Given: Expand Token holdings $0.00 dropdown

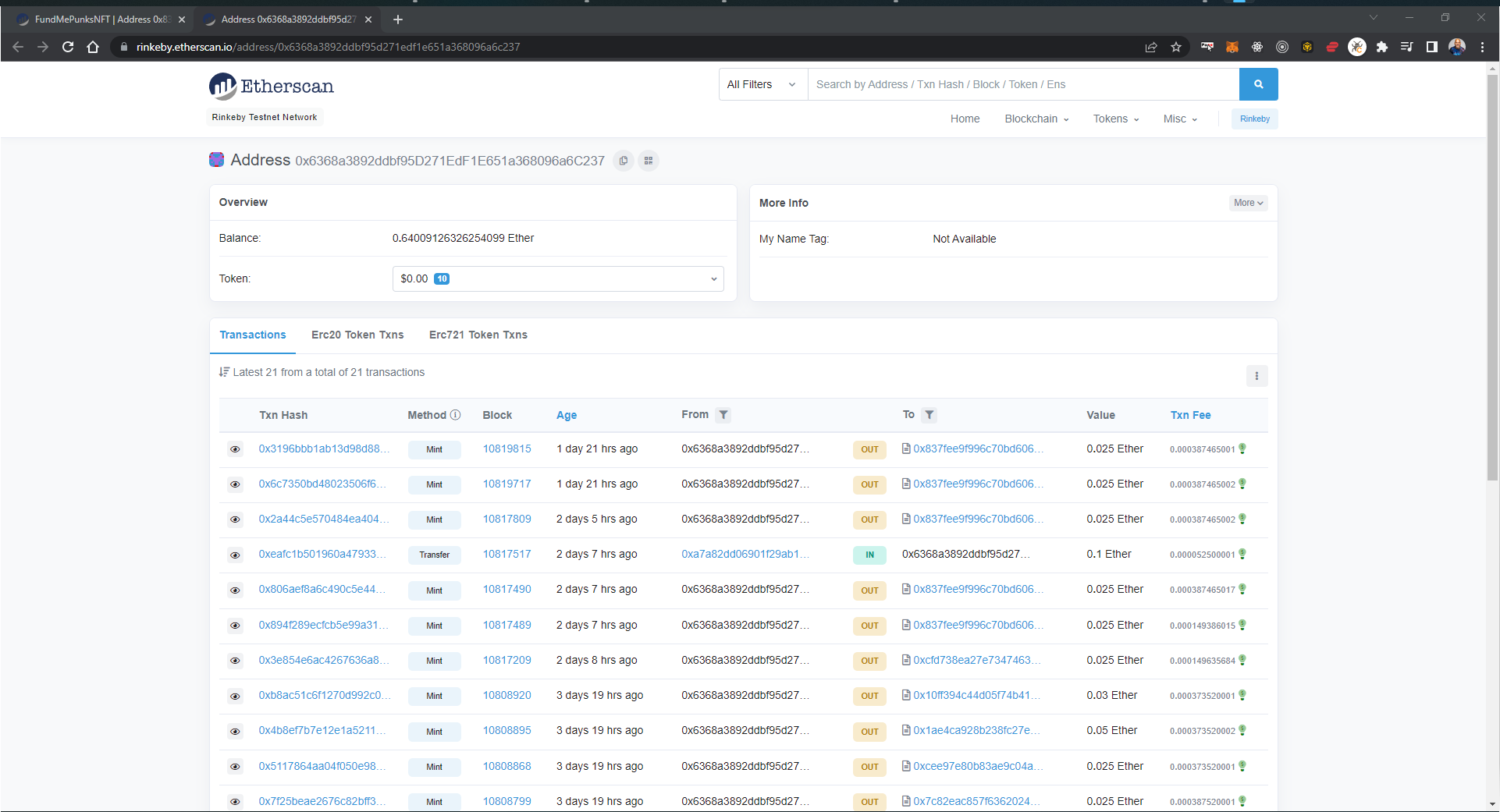Looking at the screenshot, I should [558, 278].
